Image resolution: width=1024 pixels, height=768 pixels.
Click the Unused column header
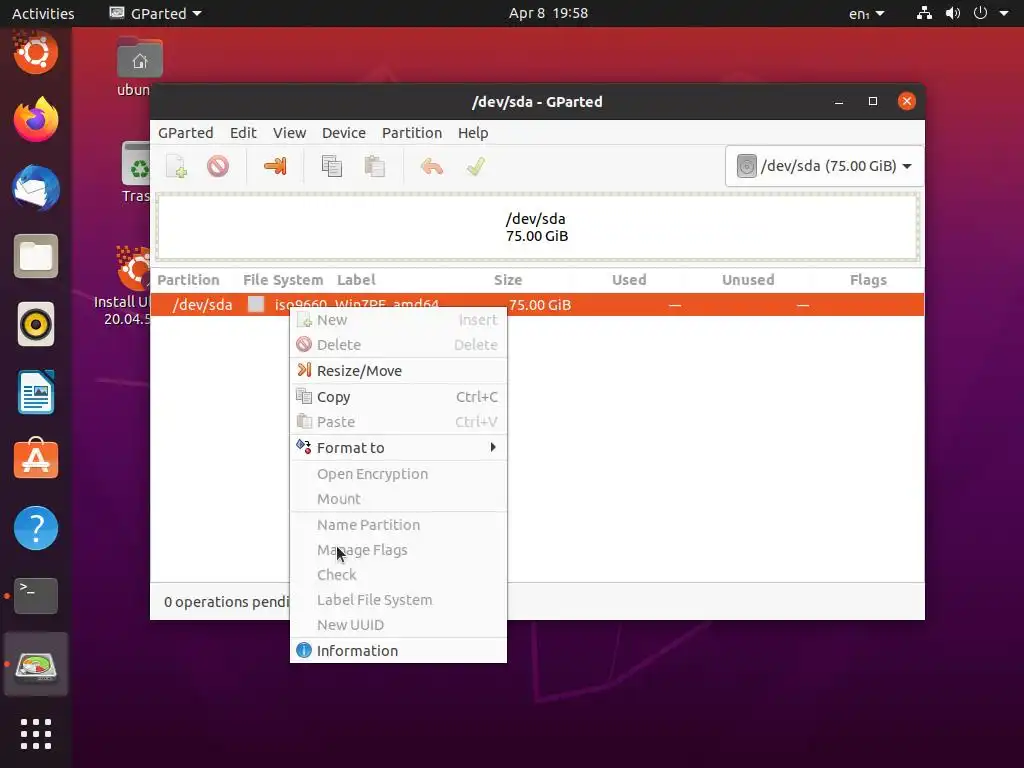748,280
